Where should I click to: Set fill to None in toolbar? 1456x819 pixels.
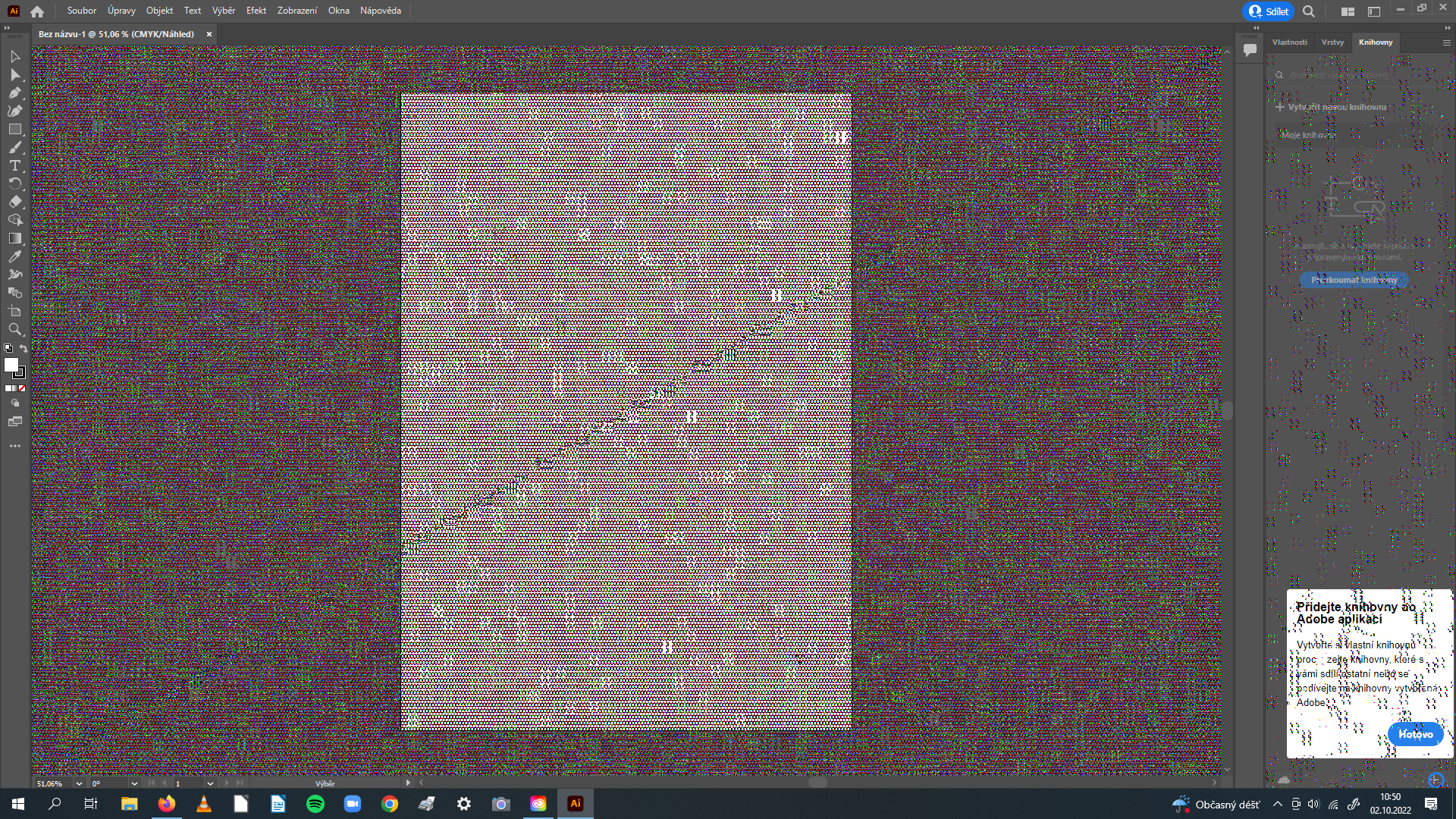21,388
